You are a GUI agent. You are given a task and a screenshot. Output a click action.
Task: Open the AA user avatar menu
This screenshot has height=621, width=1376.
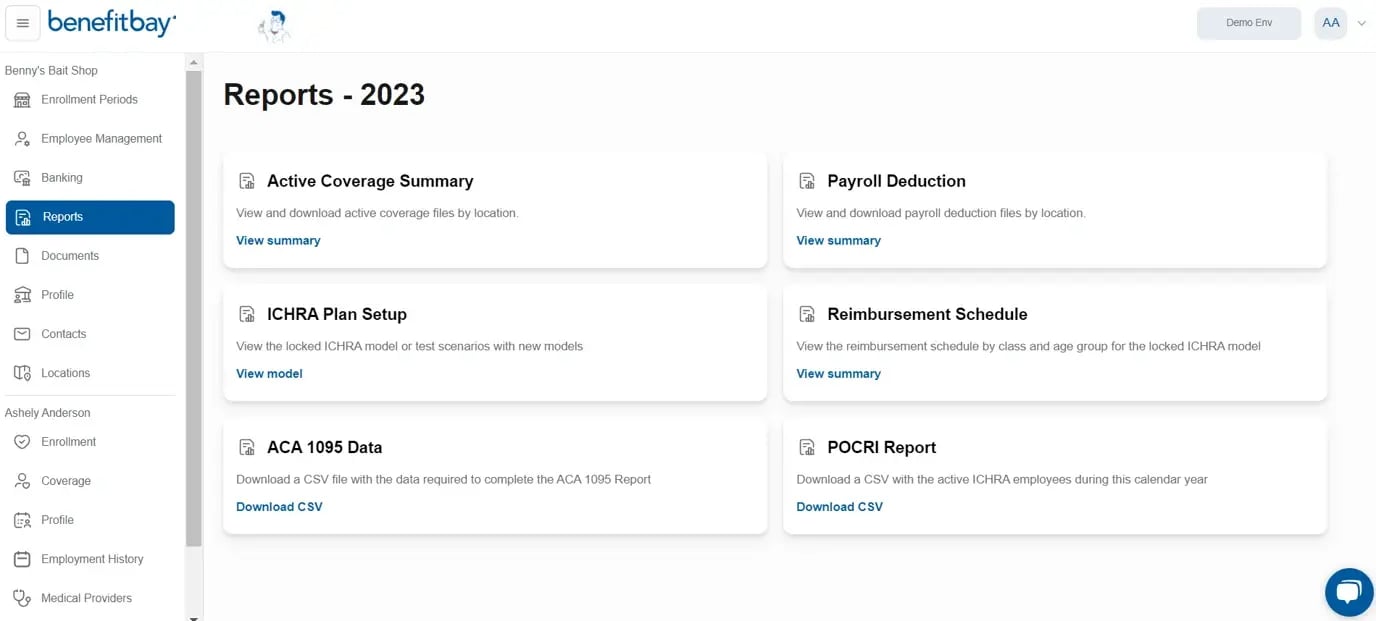tap(1330, 23)
